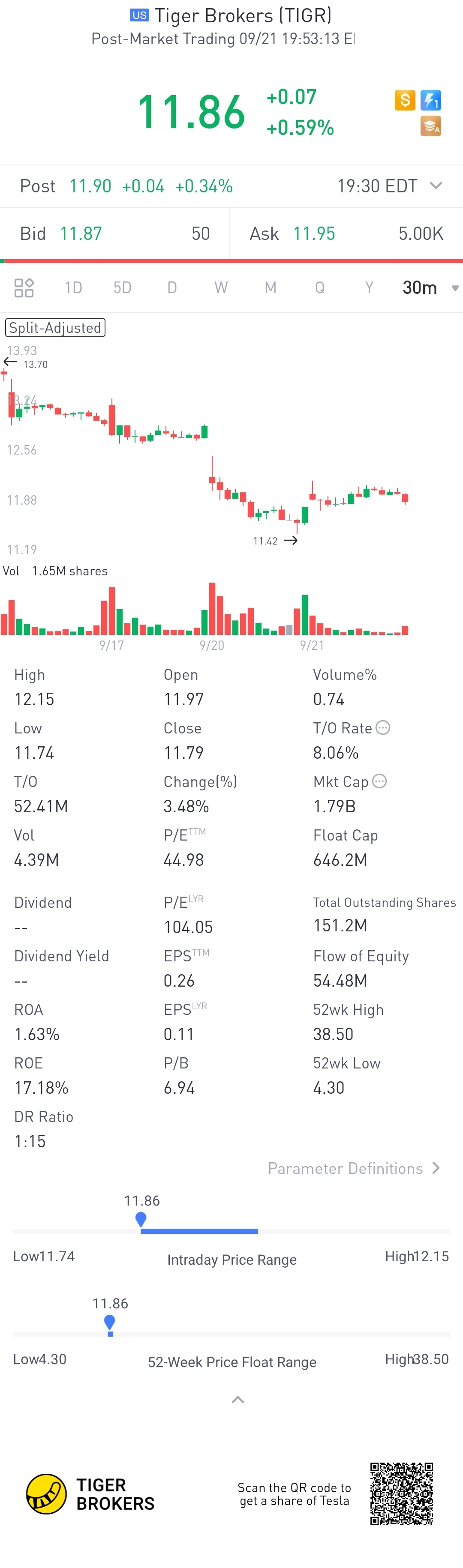The height and width of the screenshot is (1568, 463).
Task: Tap the Open value 11.97
Action: pos(183,699)
